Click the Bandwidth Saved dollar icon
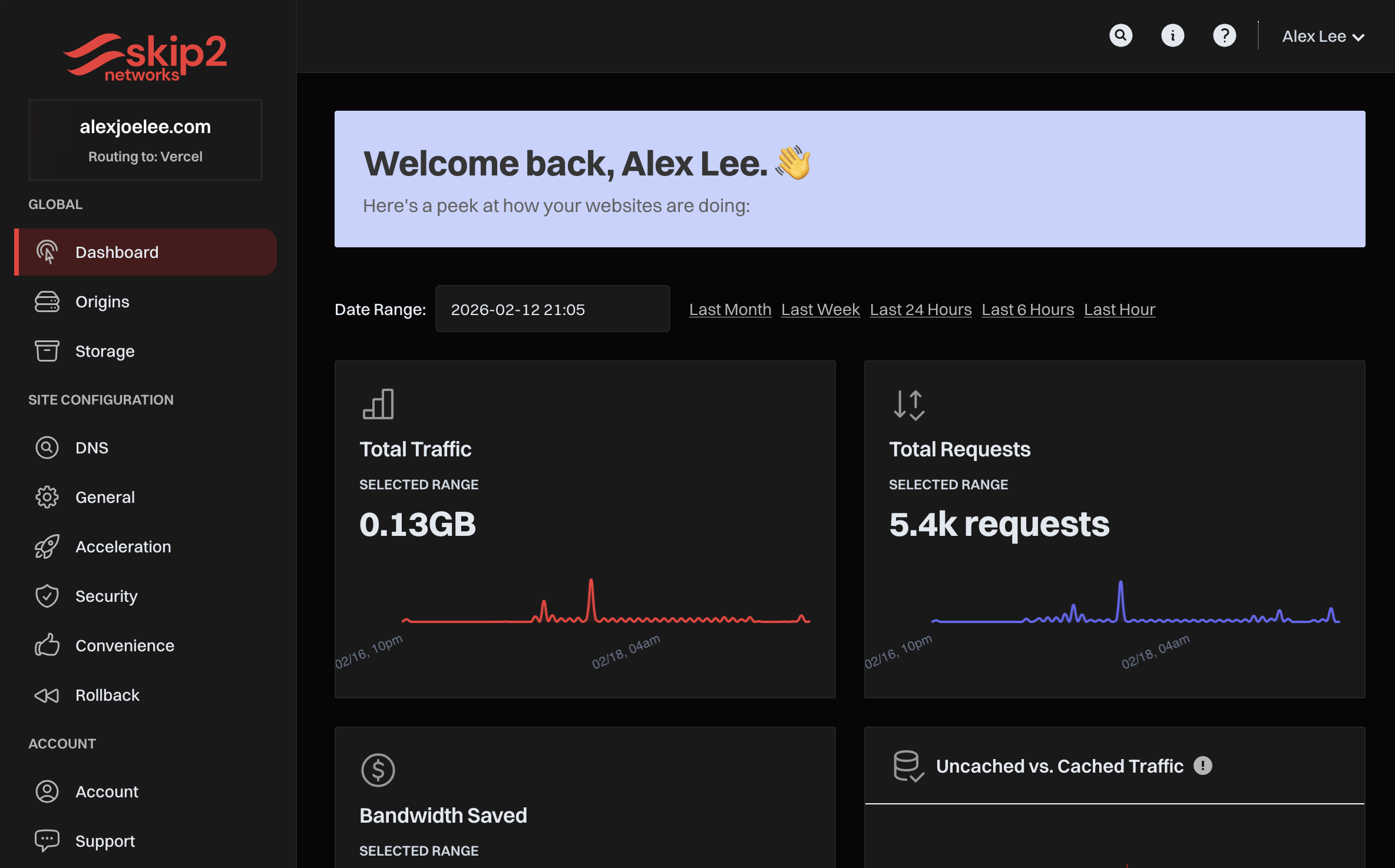1395x868 pixels. pyautogui.click(x=378, y=770)
